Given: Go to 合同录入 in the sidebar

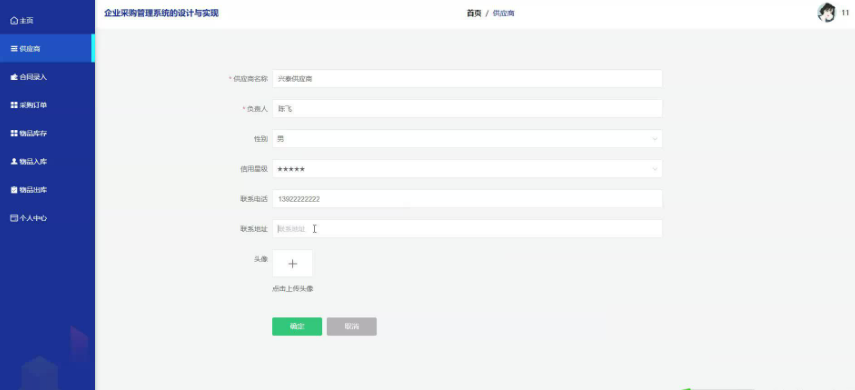Looking at the screenshot, I should pos(47,77).
